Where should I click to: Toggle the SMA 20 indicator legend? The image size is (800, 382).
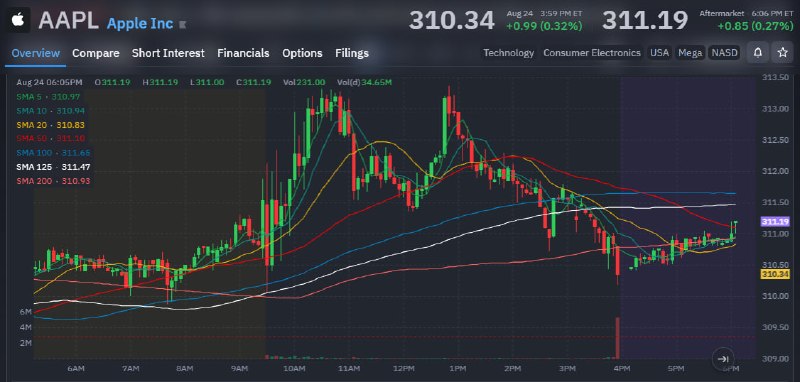[x=51, y=124]
